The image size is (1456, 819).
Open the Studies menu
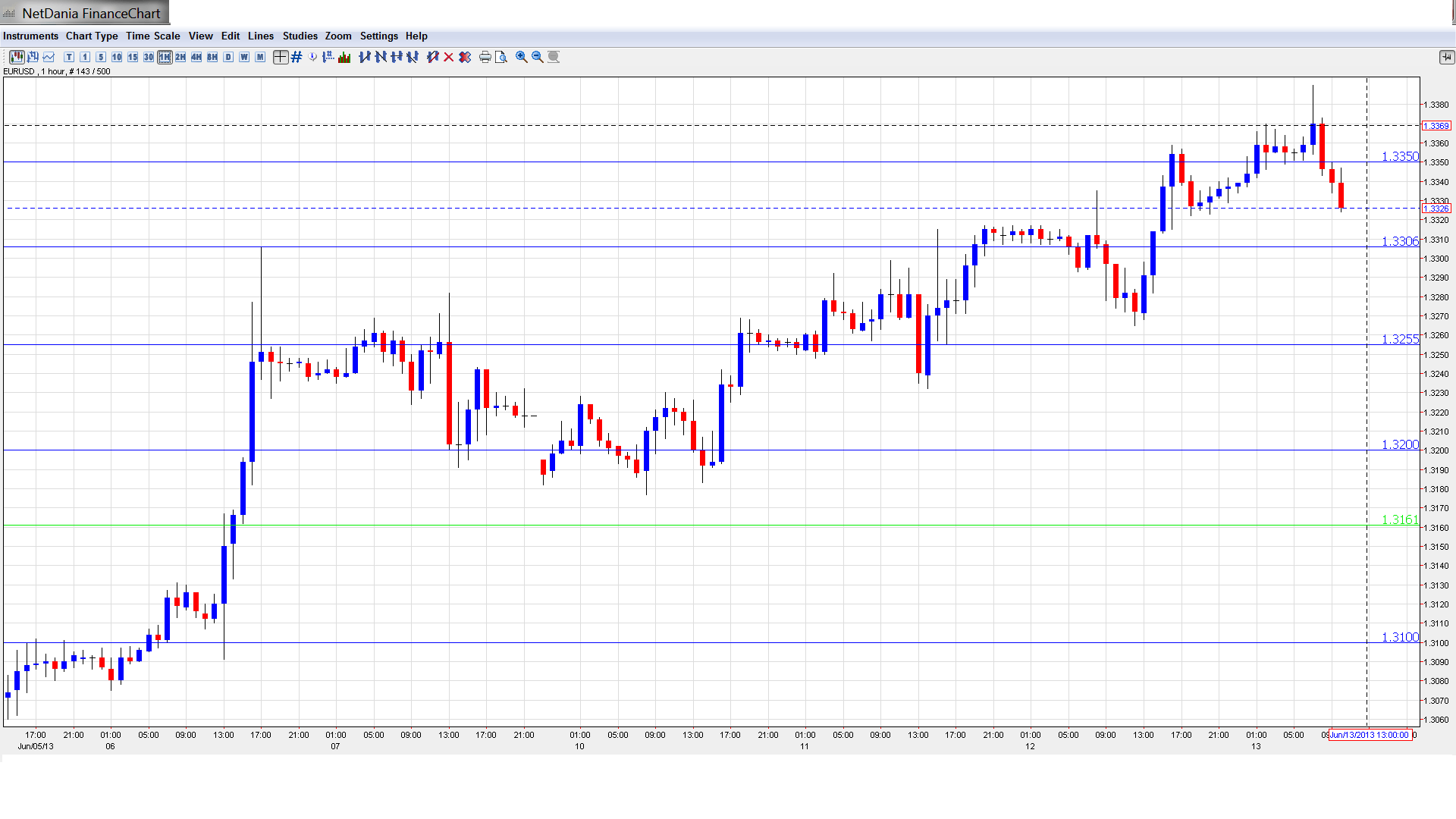pos(300,36)
